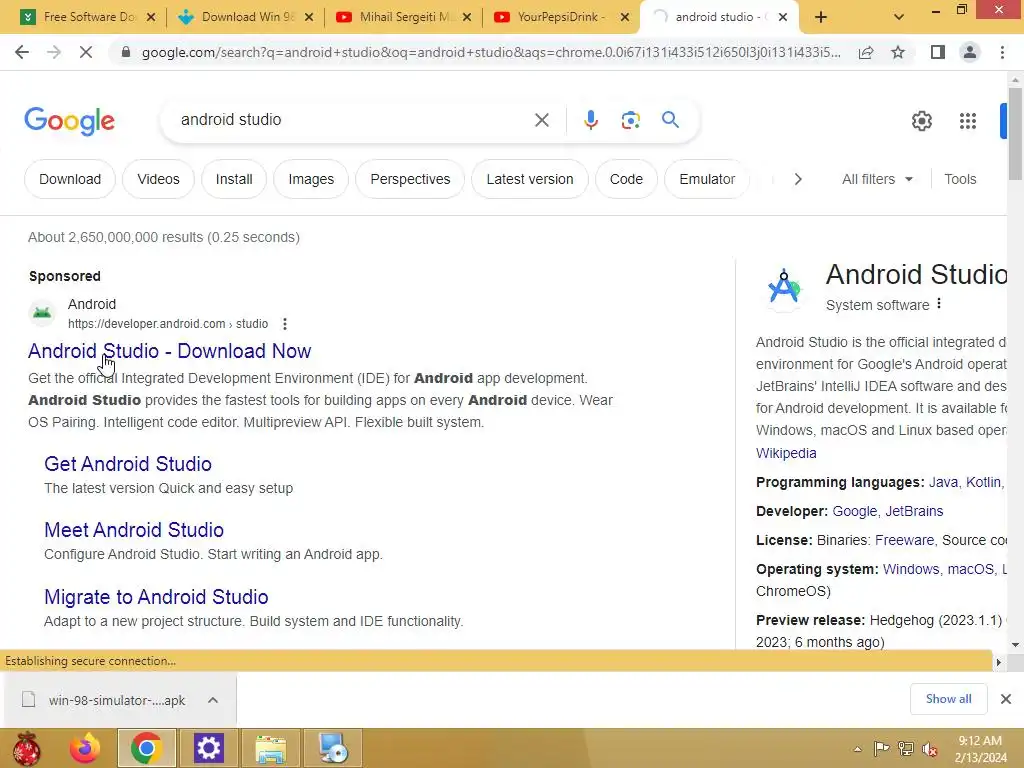Select the Install filter chip
The width and height of the screenshot is (1024, 768).
tap(234, 179)
